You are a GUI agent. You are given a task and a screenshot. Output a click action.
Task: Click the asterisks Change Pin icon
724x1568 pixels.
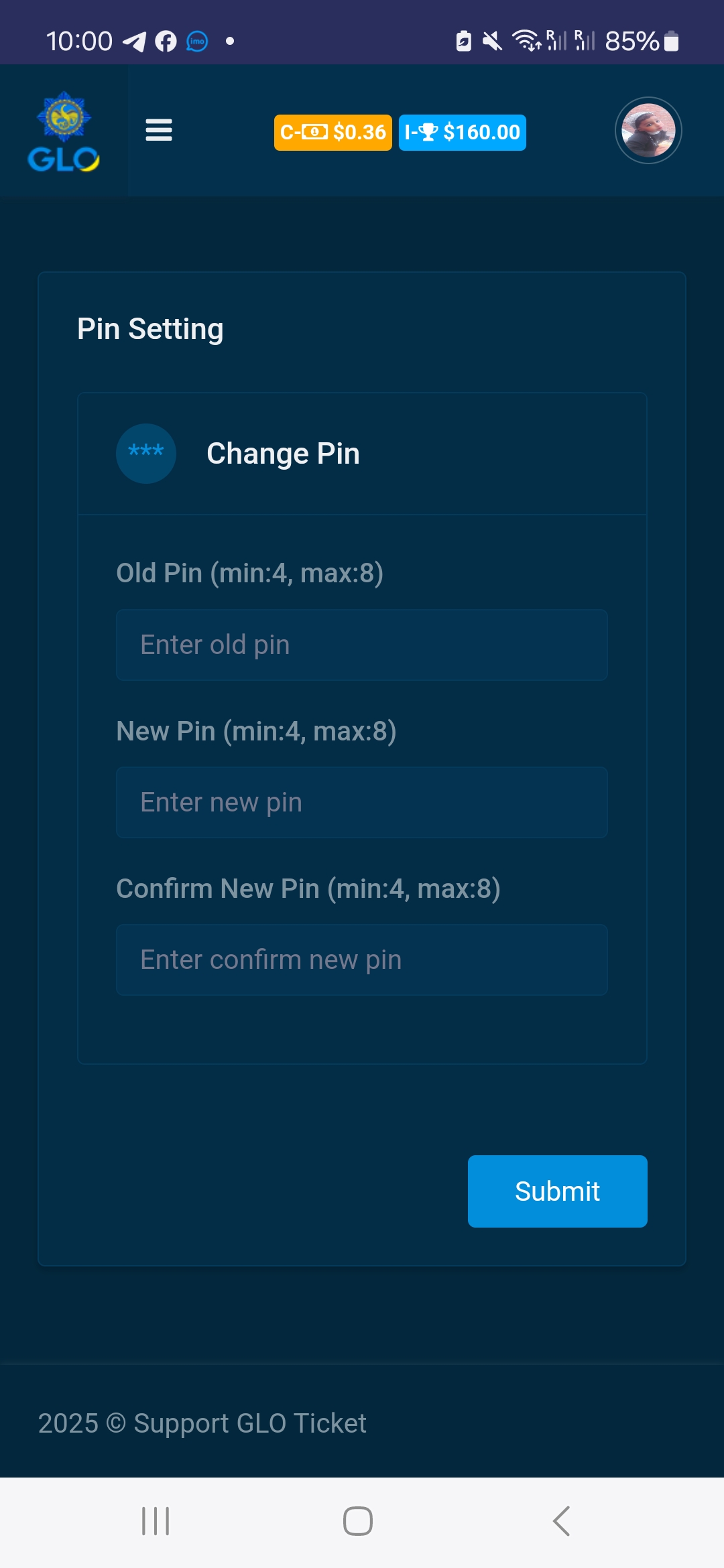pyautogui.click(x=146, y=454)
